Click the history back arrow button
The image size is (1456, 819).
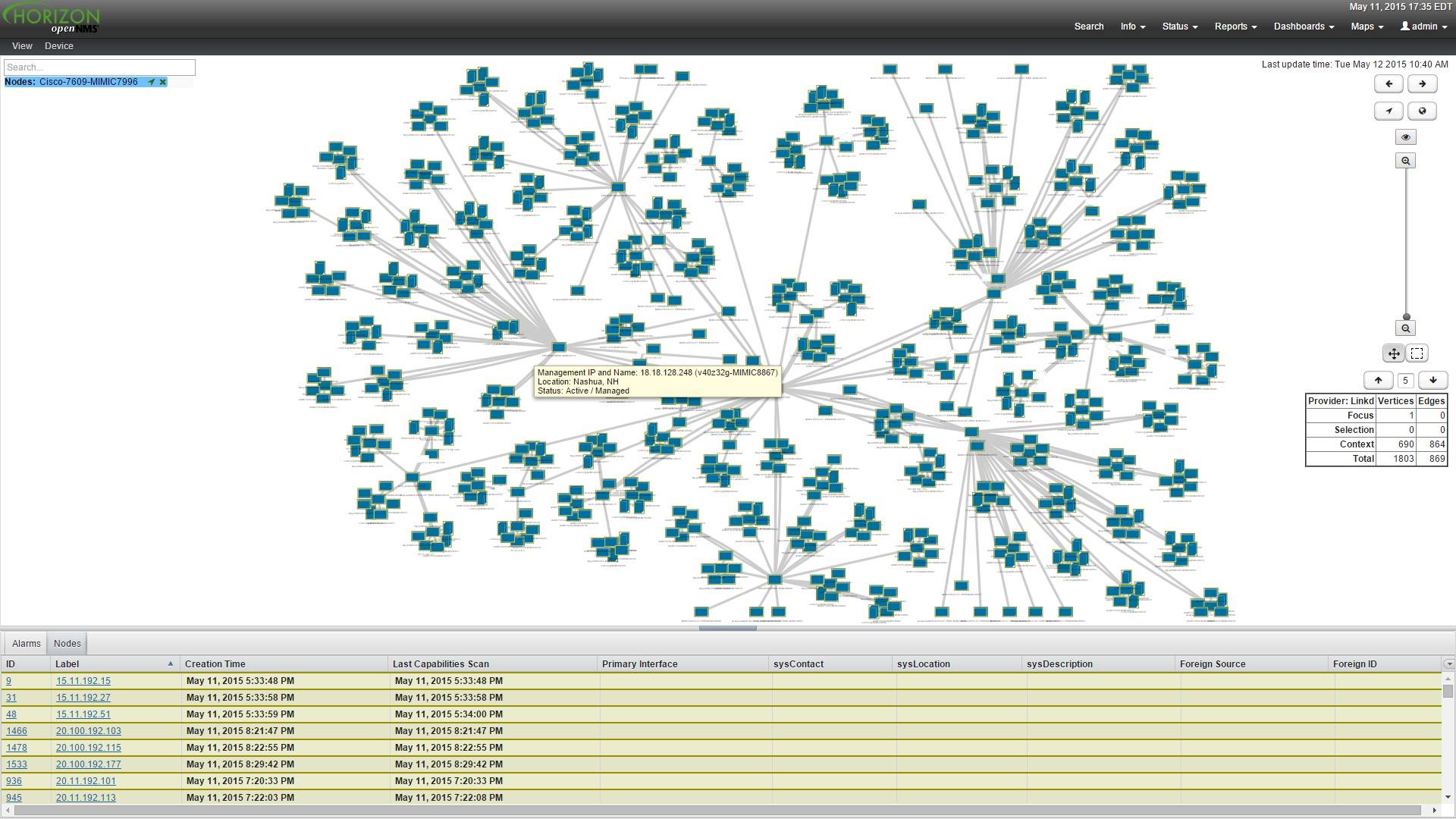click(x=1389, y=84)
